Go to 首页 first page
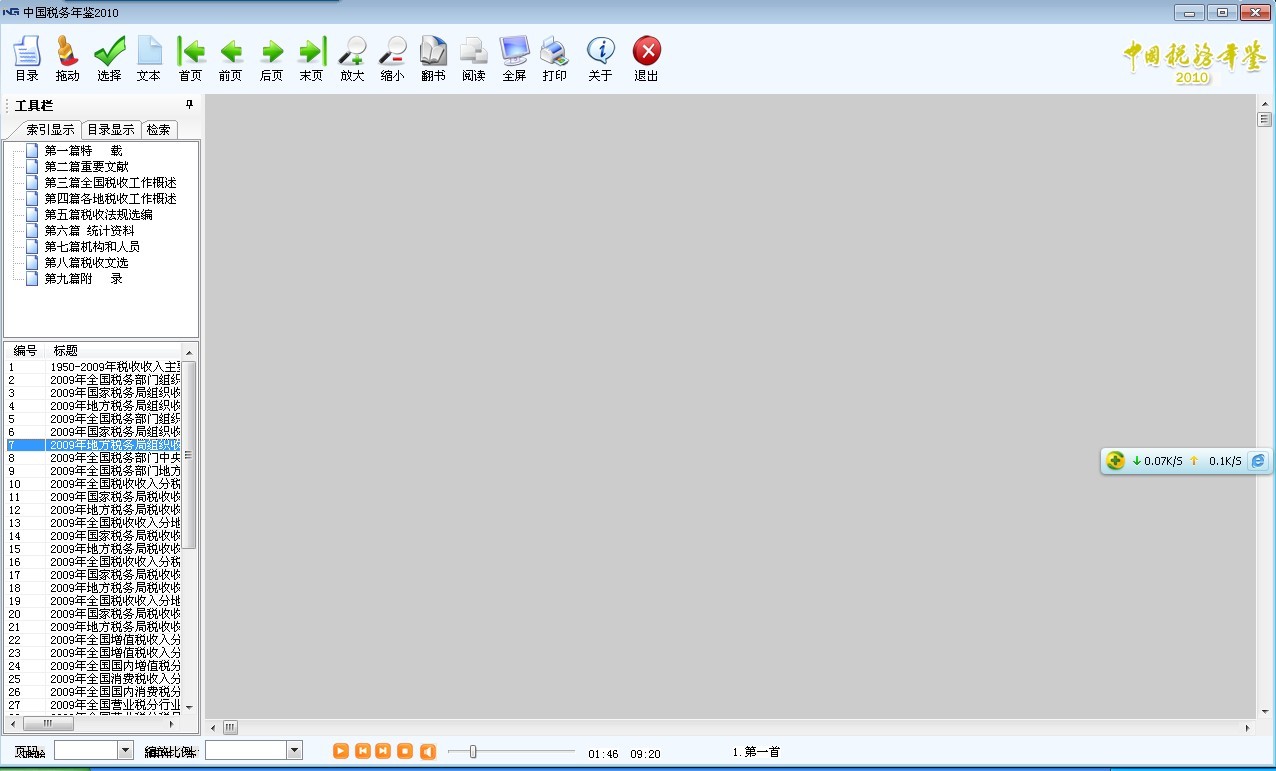Viewport: 1276px width, 771px height. [190, 59]
